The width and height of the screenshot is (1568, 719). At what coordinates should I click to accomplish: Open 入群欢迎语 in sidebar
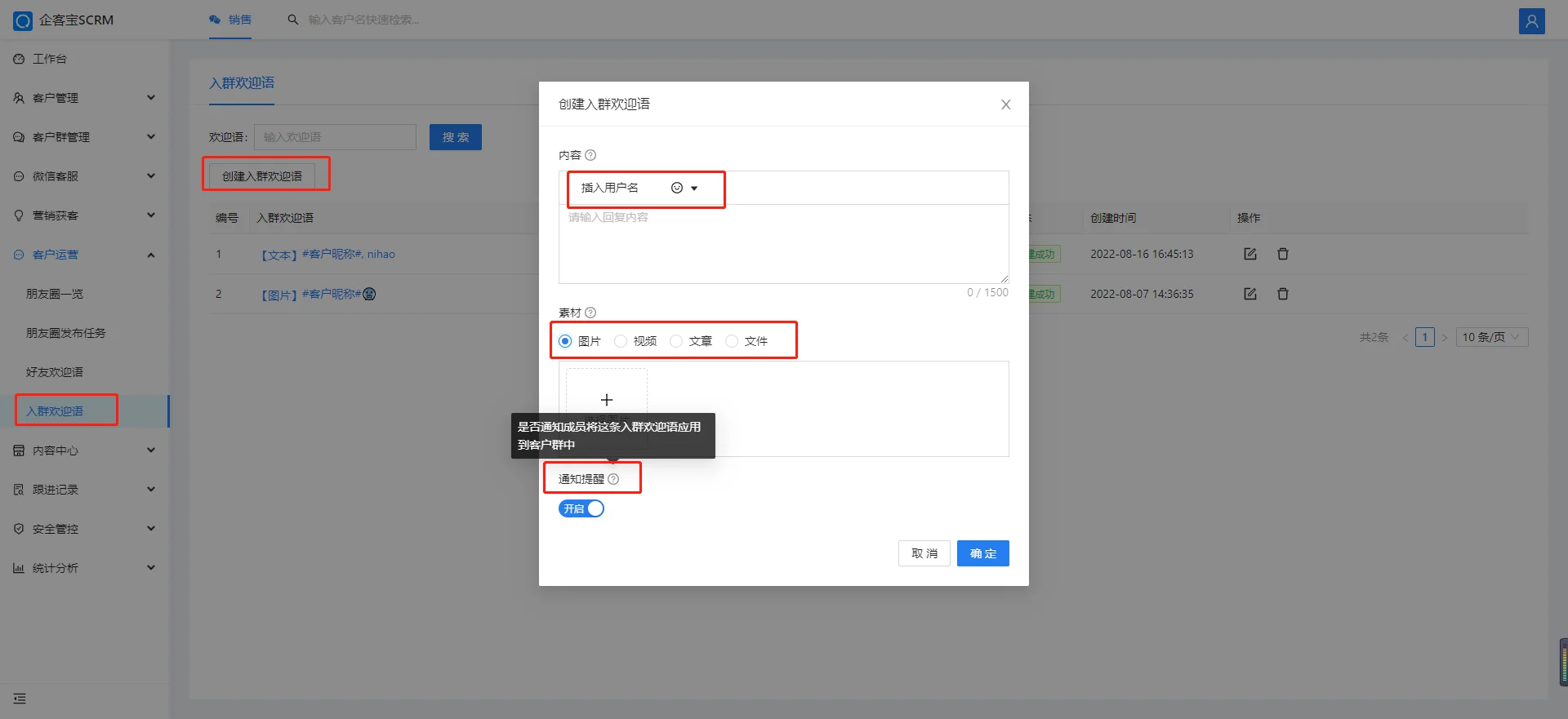[x=55, y=411]
